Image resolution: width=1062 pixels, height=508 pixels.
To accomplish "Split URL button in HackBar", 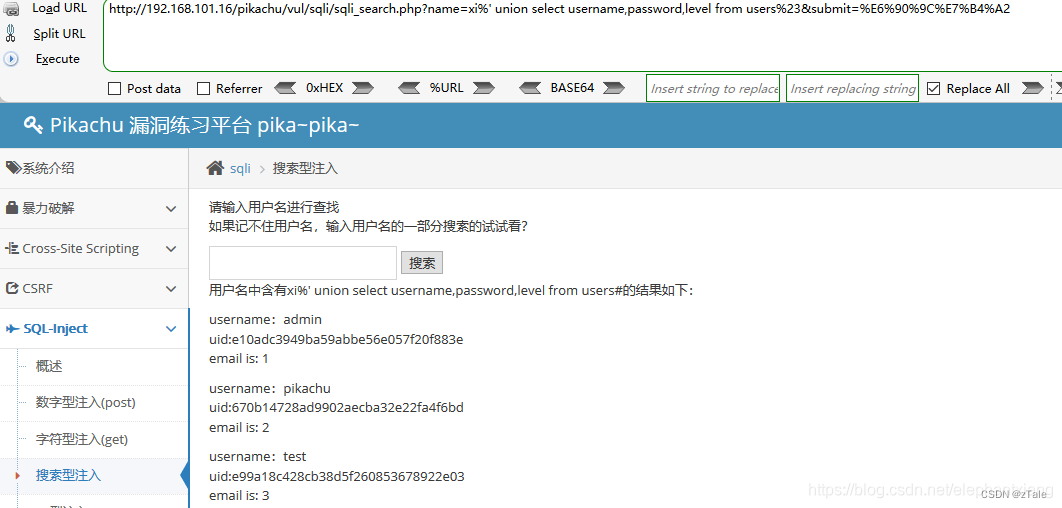I will tap(60, 34).
